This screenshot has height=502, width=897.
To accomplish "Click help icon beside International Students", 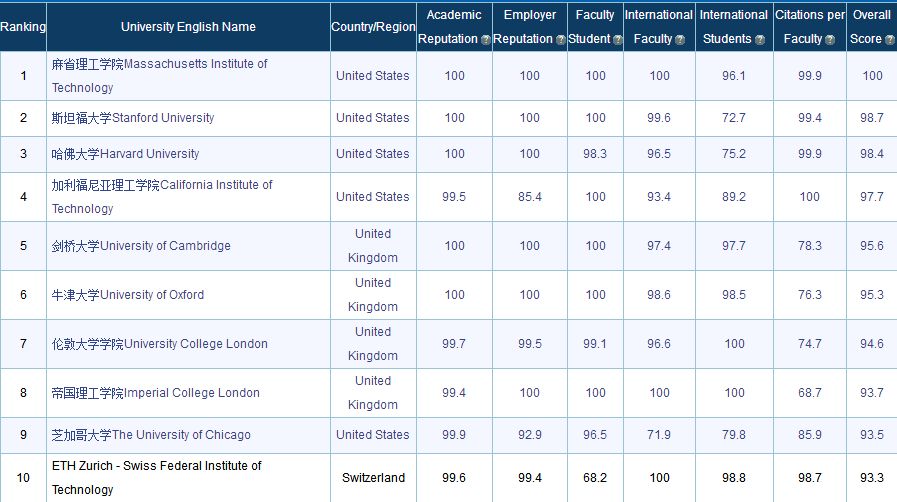I will tap(760, 40).
